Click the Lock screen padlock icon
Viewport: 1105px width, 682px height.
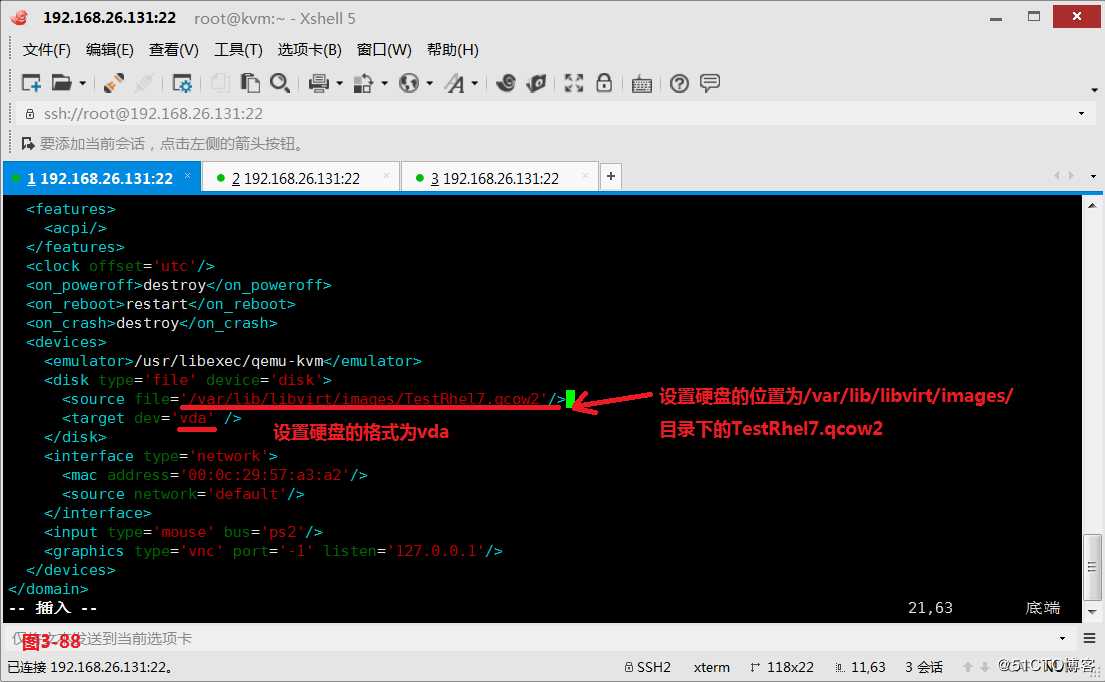pyautogui.click(x=604, y=83)
